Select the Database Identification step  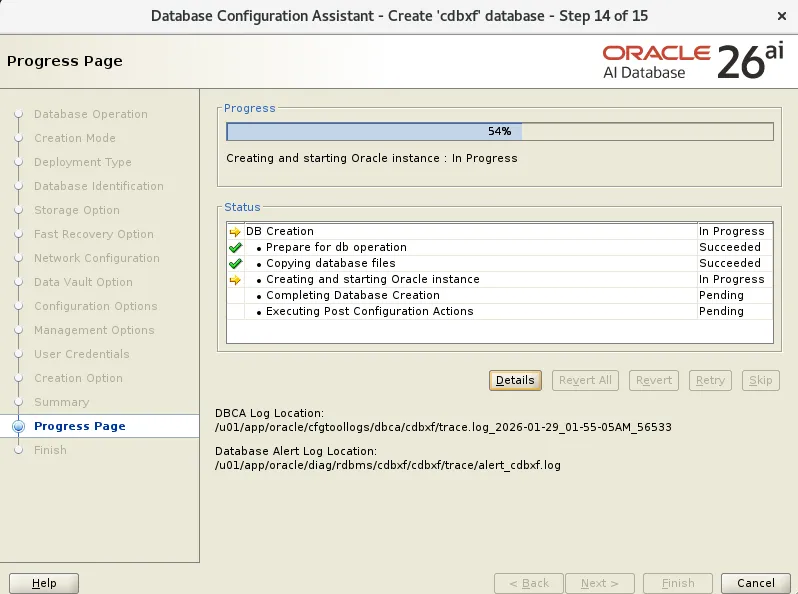pos(99,186)
